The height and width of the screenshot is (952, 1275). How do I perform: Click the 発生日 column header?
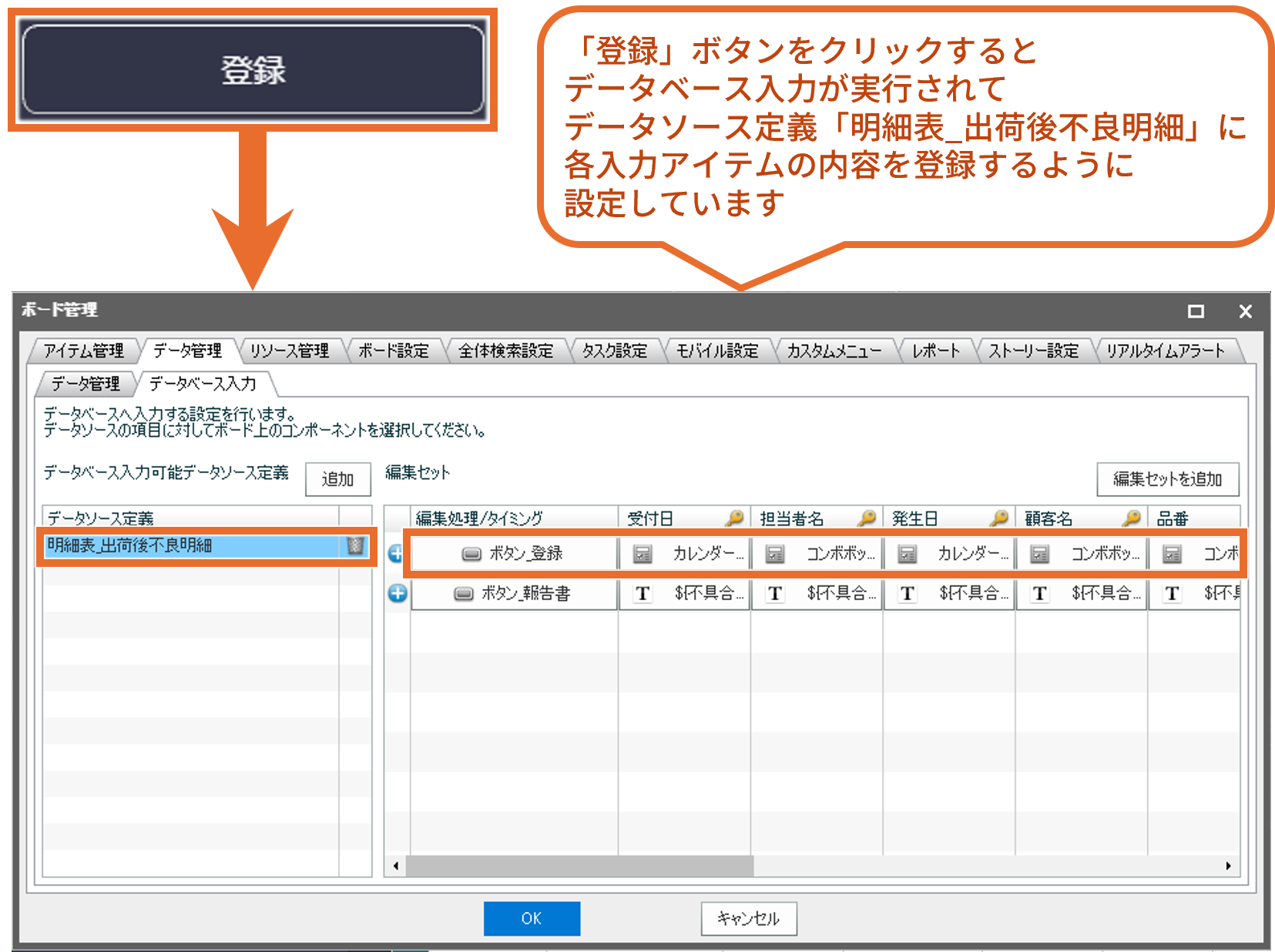coord(950,518)
